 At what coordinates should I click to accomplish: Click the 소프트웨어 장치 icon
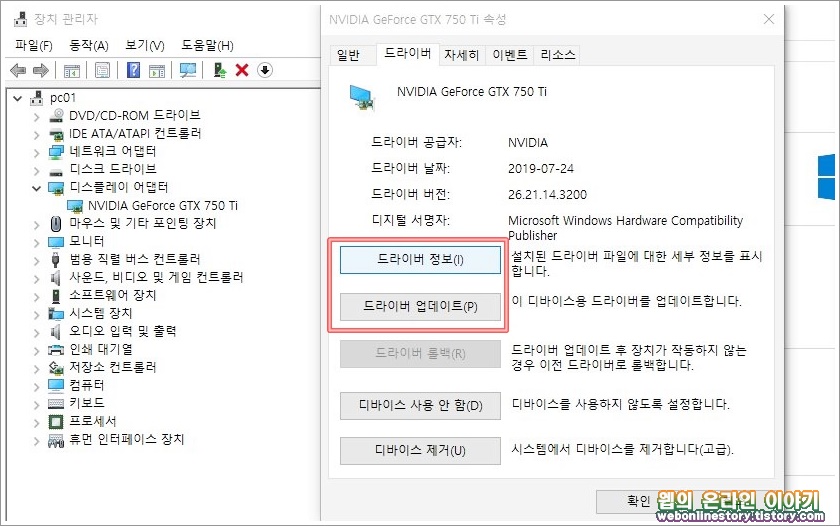click(x=56, y=295)
